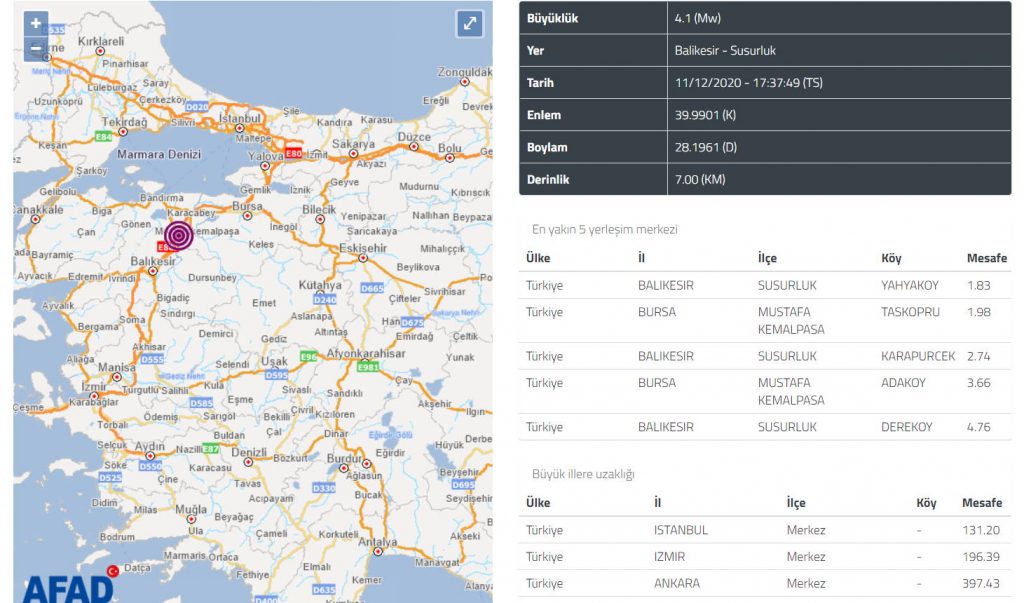Click the 1.83 distance value
Viewport: 1024px width, 603px height.
(x=978, y=285)
